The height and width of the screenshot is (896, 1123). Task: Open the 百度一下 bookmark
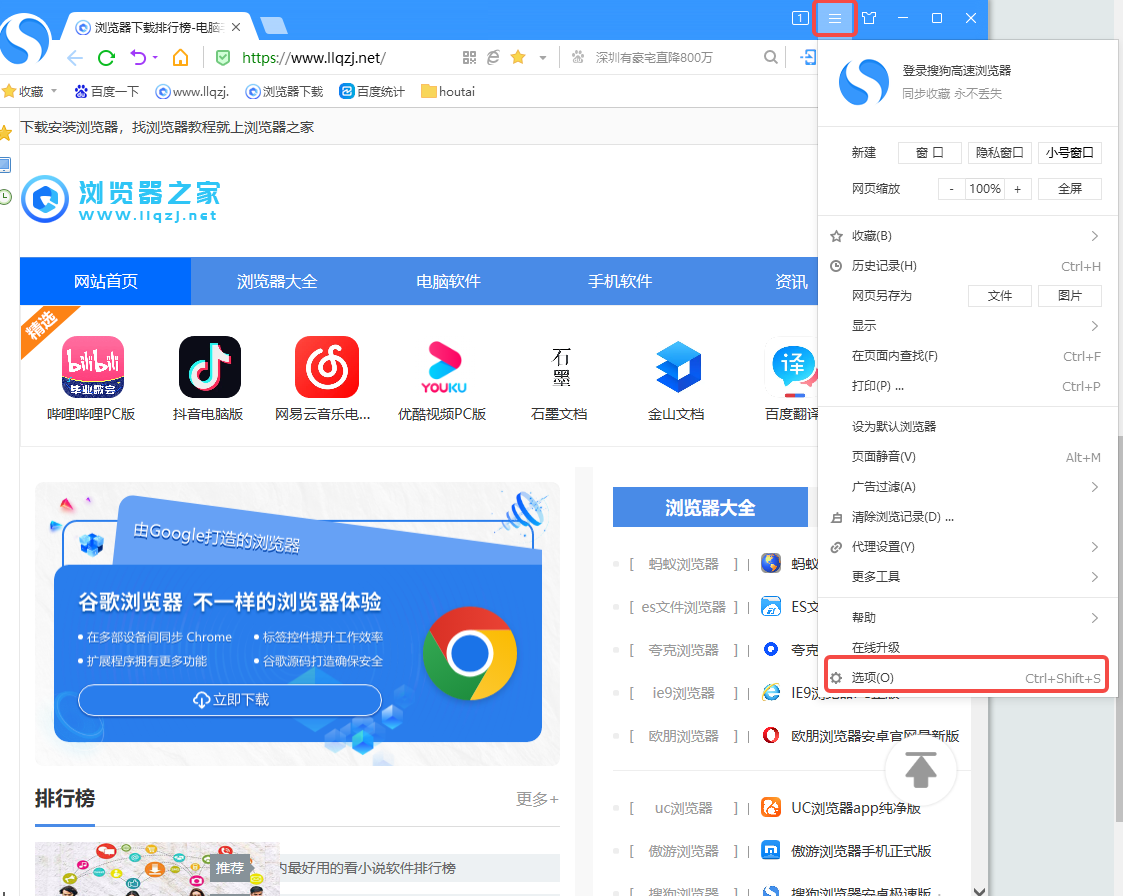pyautogui.click(x=107, y=92)
